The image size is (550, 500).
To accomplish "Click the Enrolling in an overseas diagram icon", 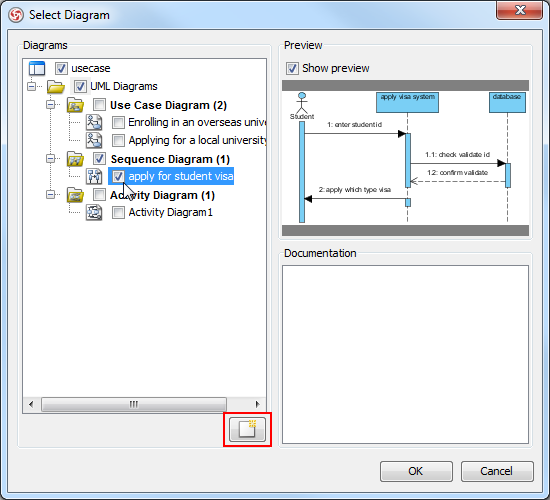I will coord(94,122).
